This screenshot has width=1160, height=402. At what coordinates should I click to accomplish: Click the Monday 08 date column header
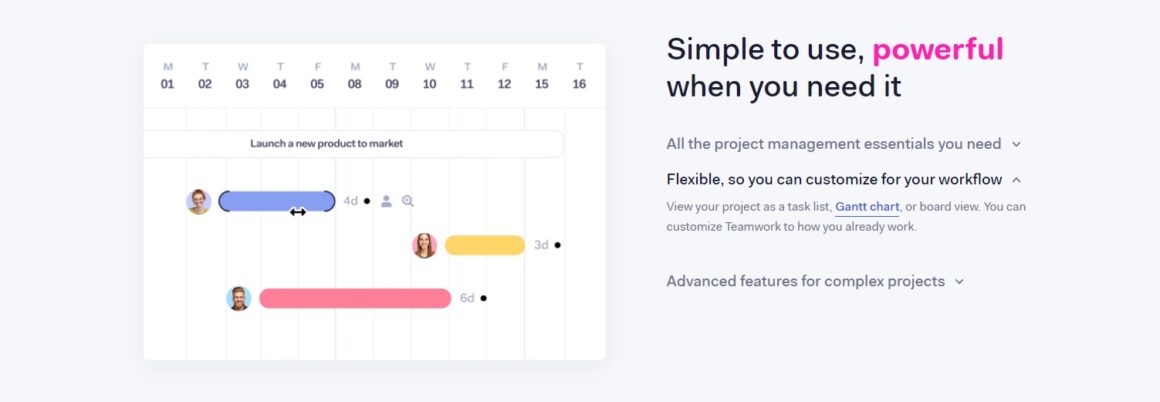[x=354, y=76]
